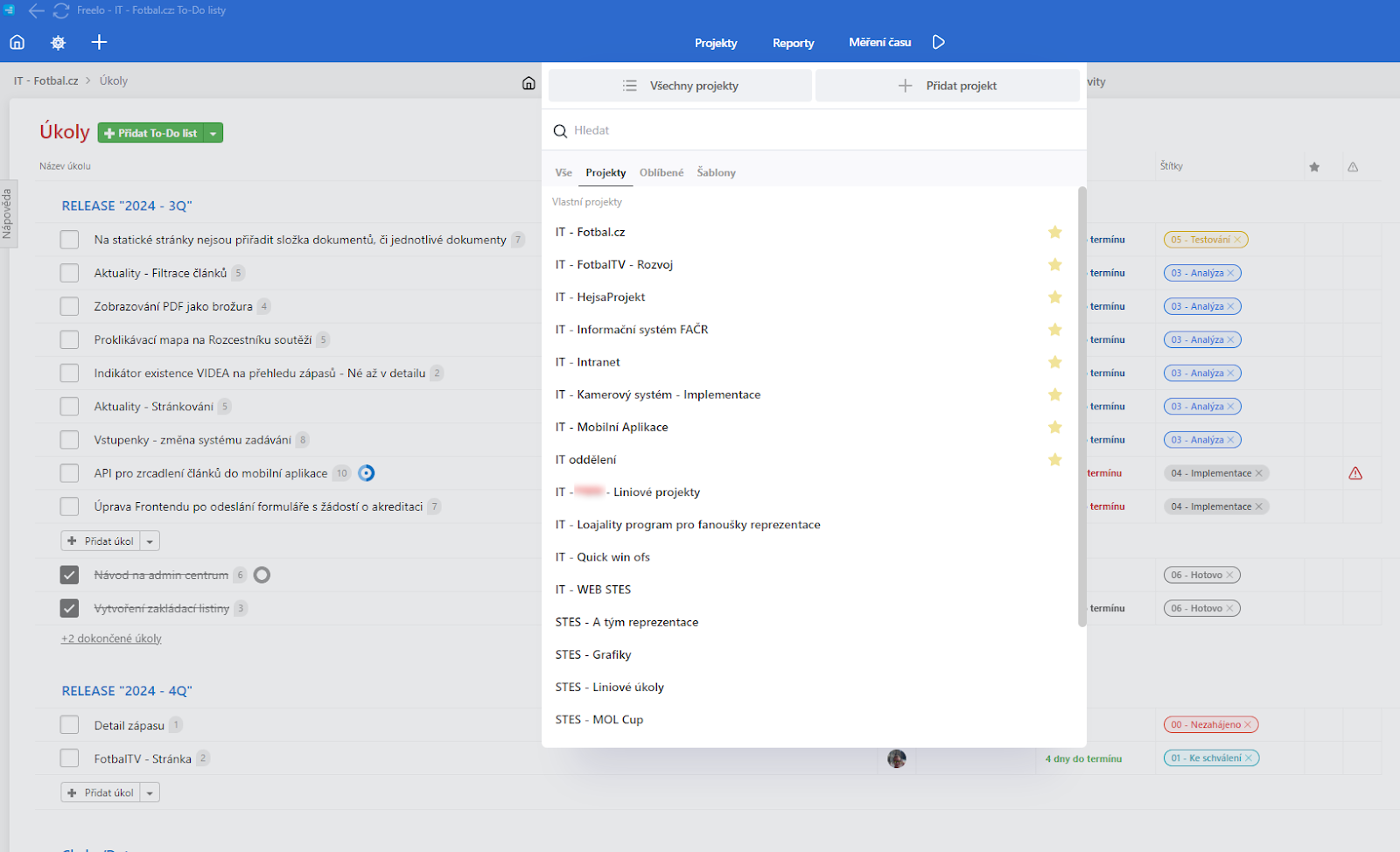Click the star column header icon

pyautogui.click(x=1314, y=167)
